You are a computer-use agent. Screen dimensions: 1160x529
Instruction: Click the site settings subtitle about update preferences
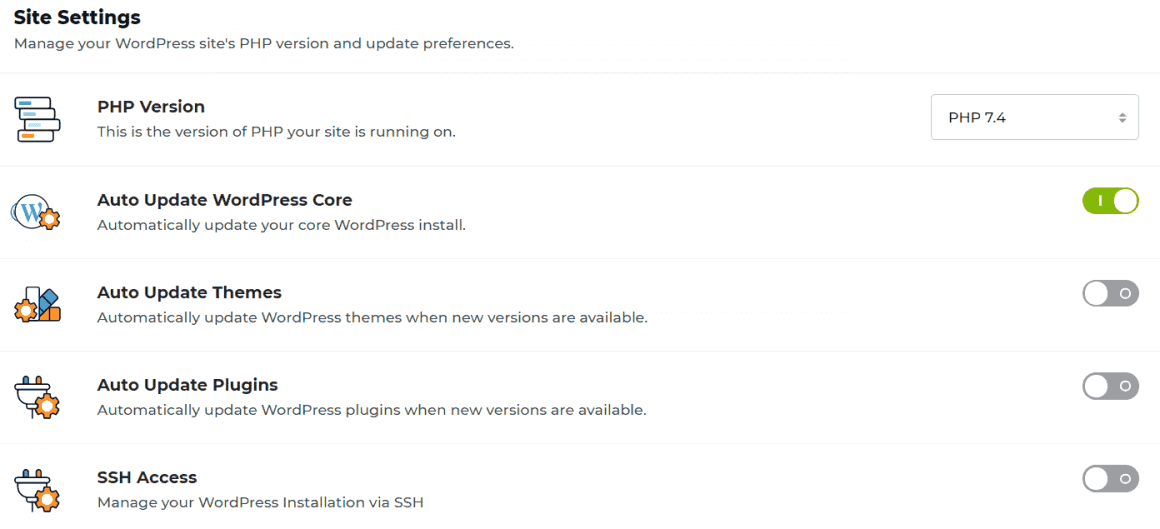coord(263,44)
